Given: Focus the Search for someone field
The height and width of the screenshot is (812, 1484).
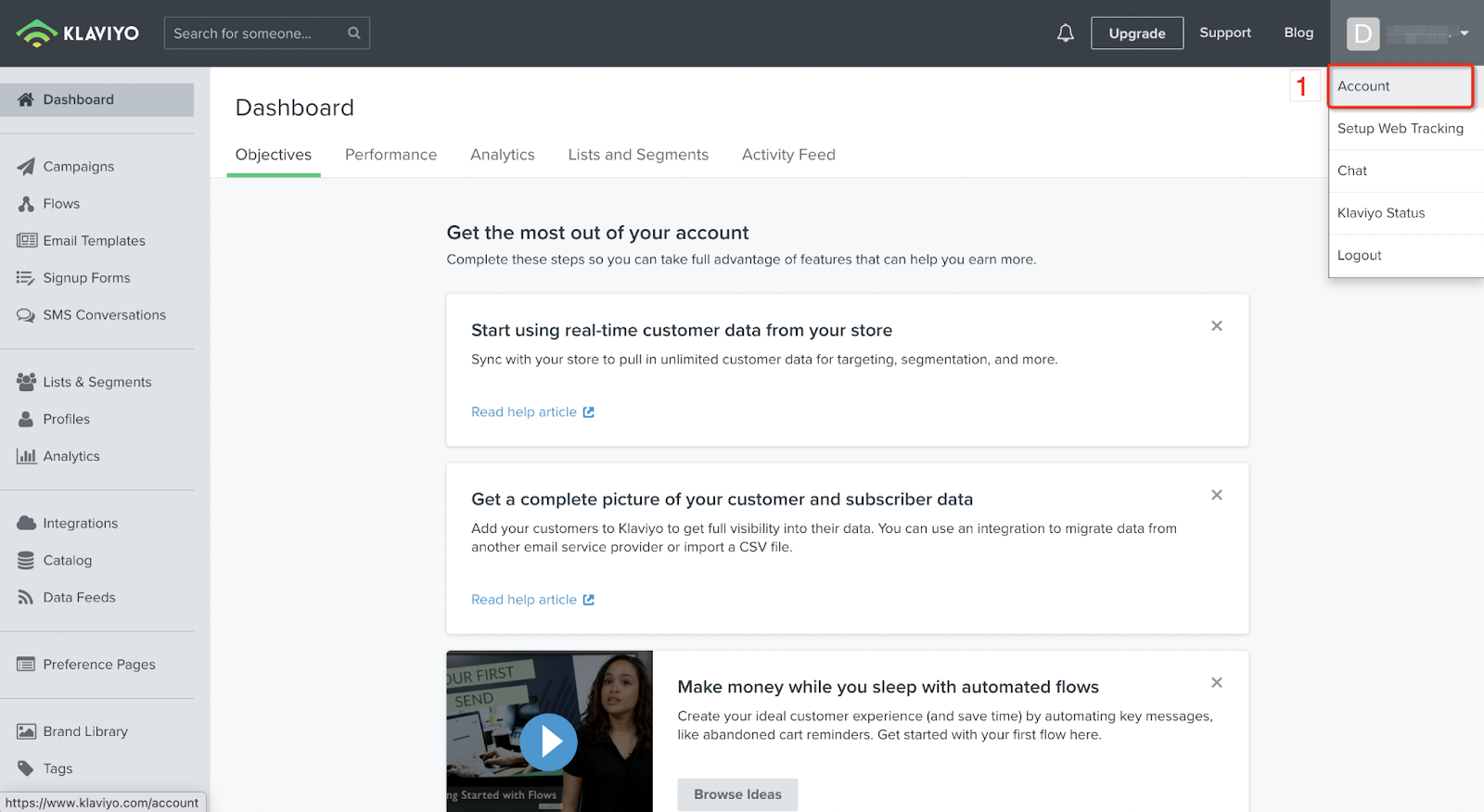Looking at the screenshot, I should tap(267, 33).
